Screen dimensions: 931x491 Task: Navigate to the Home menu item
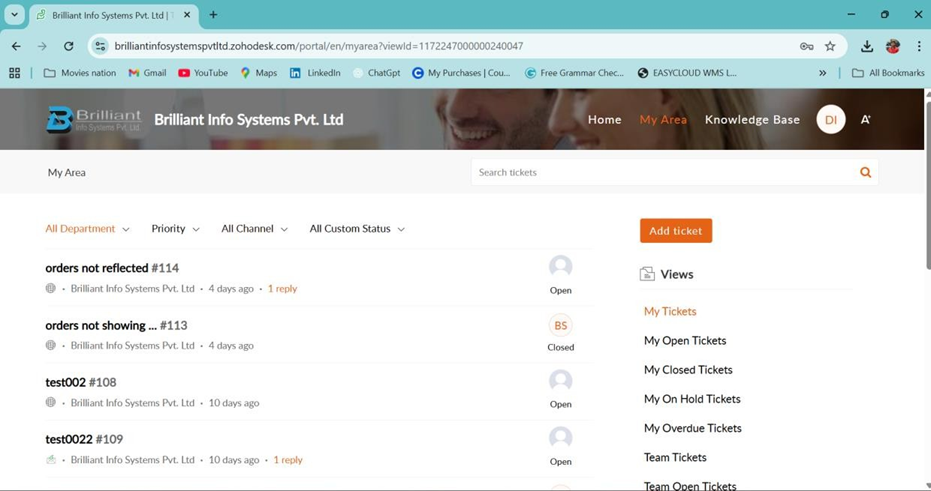pos(604,119)
